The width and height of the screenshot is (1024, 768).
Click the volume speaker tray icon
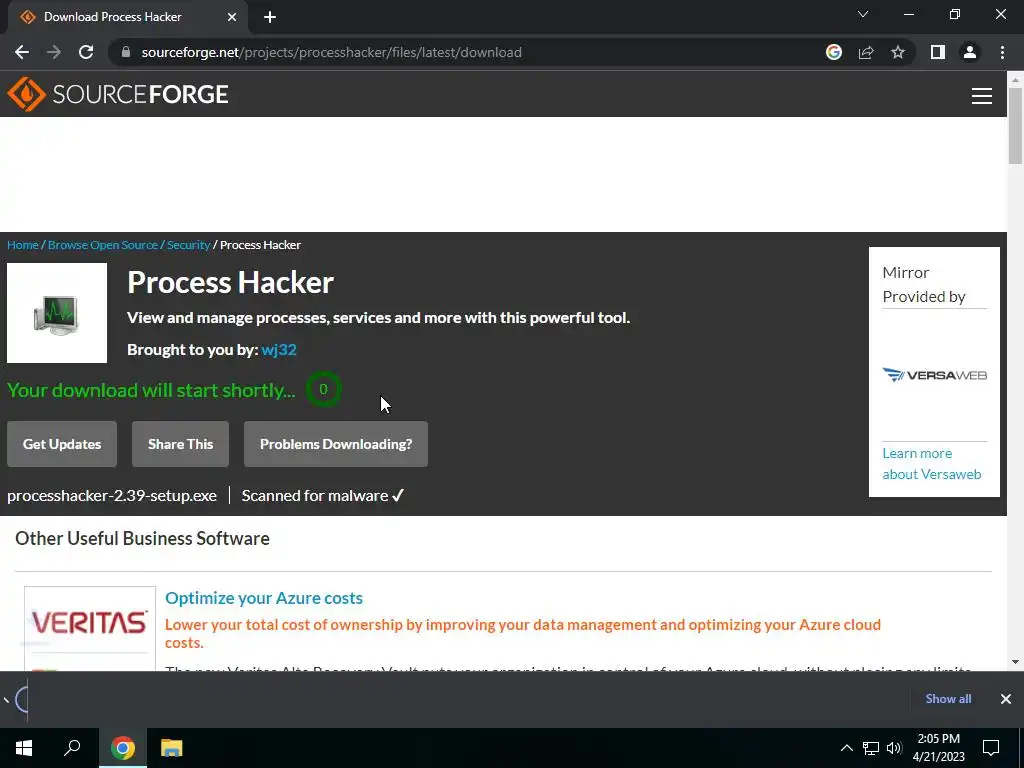tap(894, 748)
